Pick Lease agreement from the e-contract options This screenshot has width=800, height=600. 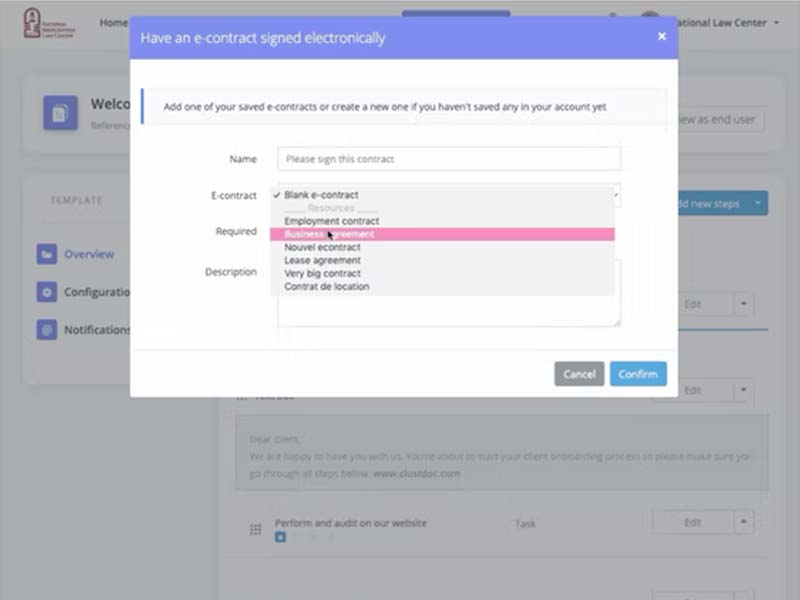[322, 260]
